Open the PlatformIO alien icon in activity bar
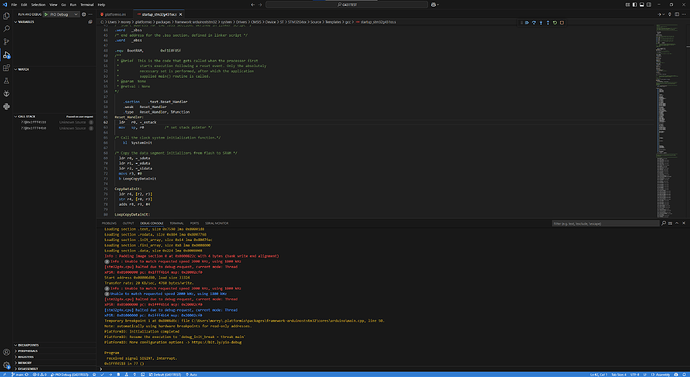This screenshot has width=690, height=377. (x=6, y=93)
